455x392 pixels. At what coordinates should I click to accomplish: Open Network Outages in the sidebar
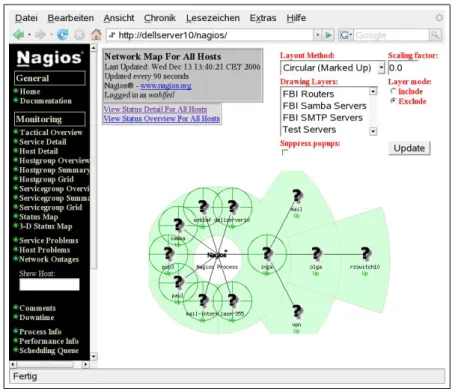pyautogui.click(x=49, y=259)
